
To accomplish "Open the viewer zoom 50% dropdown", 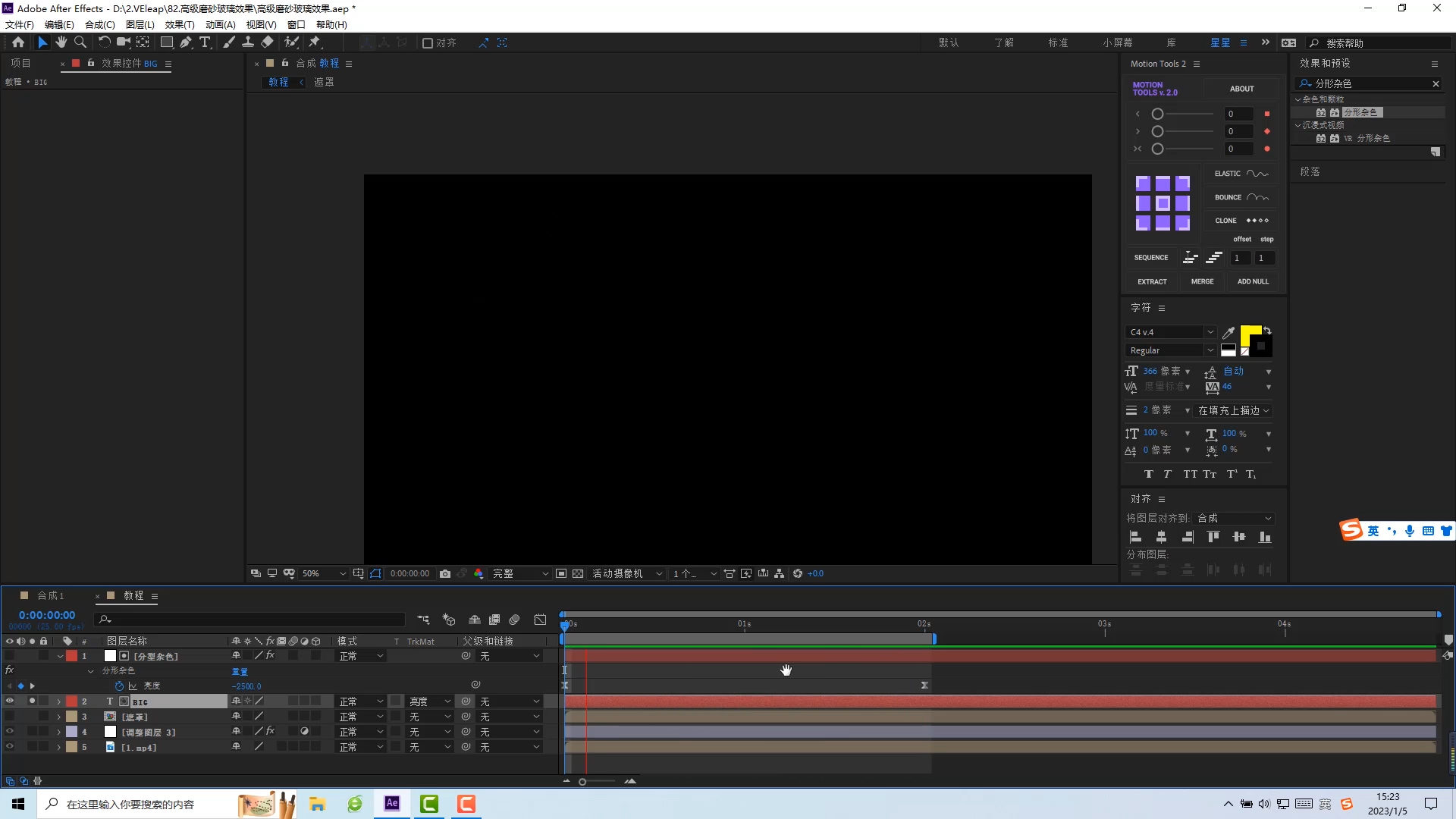I will tap(324, 574).
